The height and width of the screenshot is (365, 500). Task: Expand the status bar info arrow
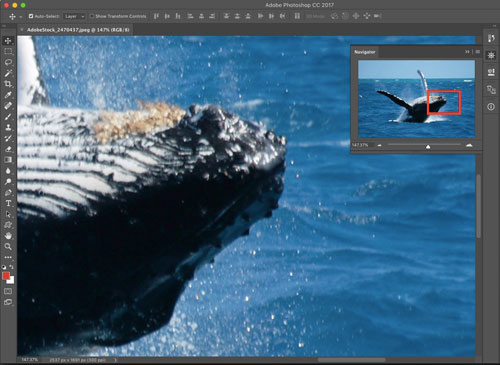[116, 360]
